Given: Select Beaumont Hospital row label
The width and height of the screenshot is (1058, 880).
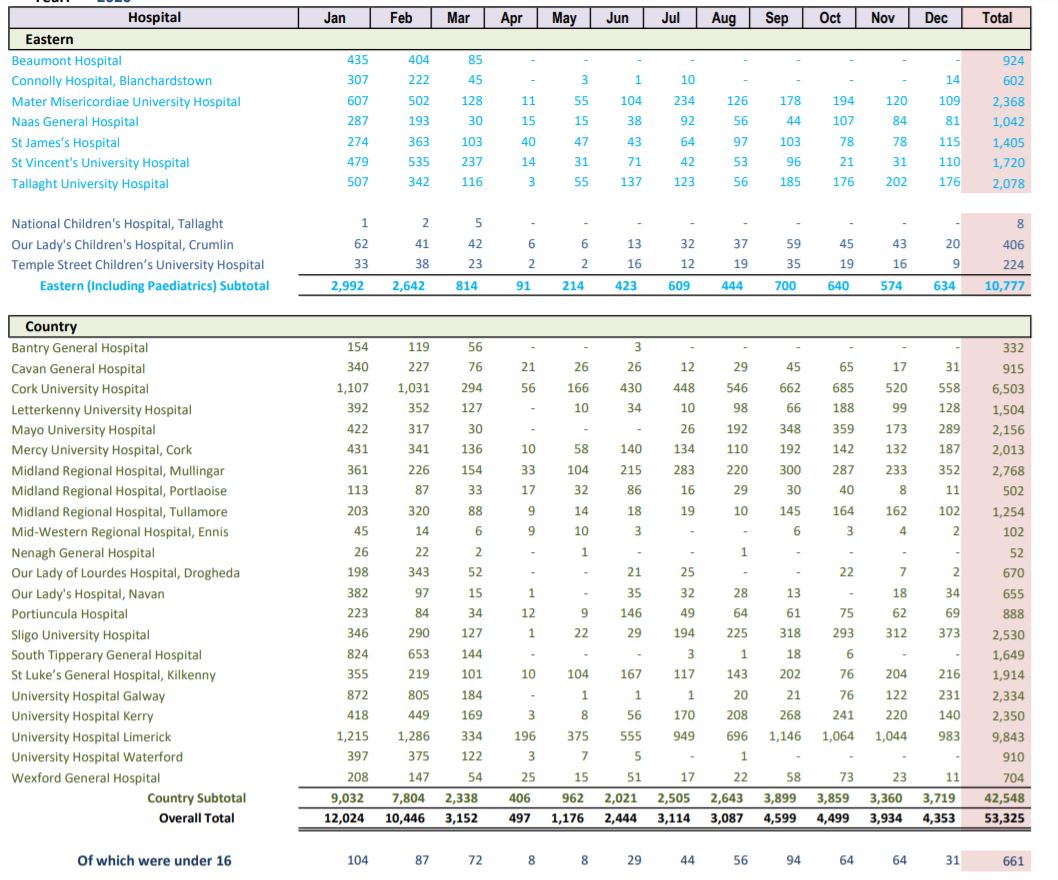Looking at the screenshot, I should coord(67,61).
